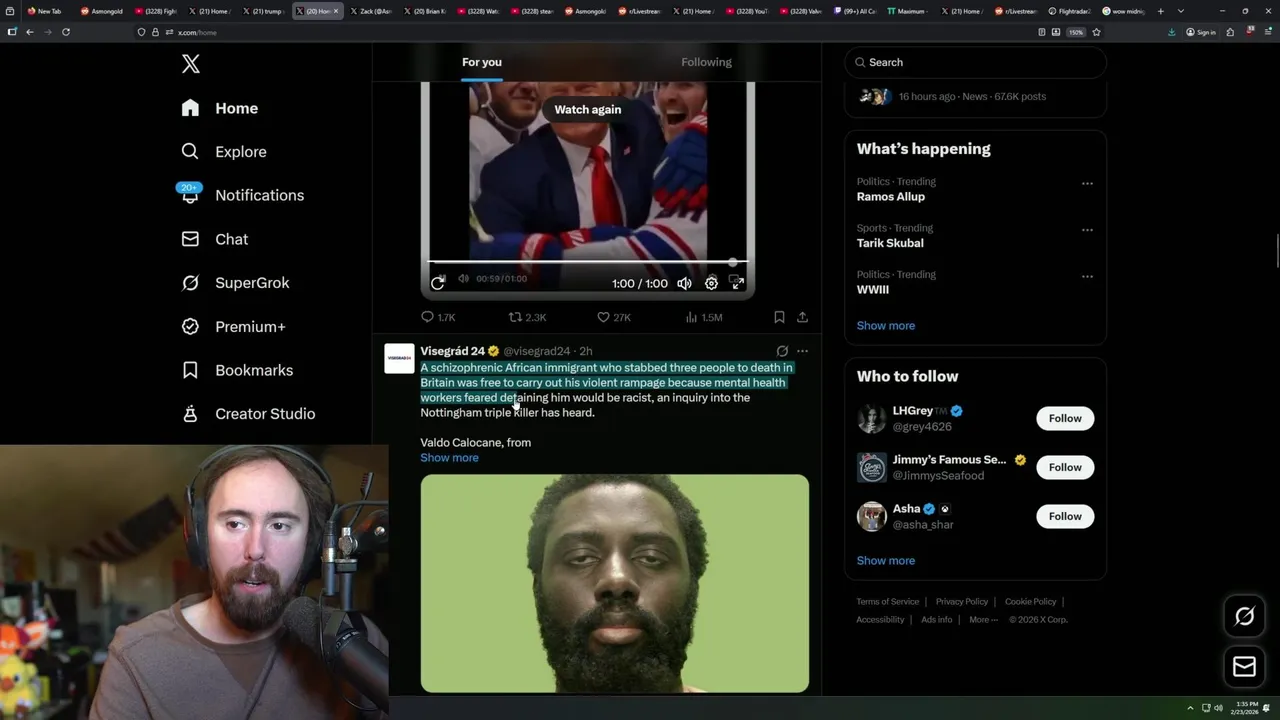The width and height of the screenshot is (1280, 720).
Task: Open the system tray overflow arrow
Action: pyautogui.click(x=1190, y=708)
